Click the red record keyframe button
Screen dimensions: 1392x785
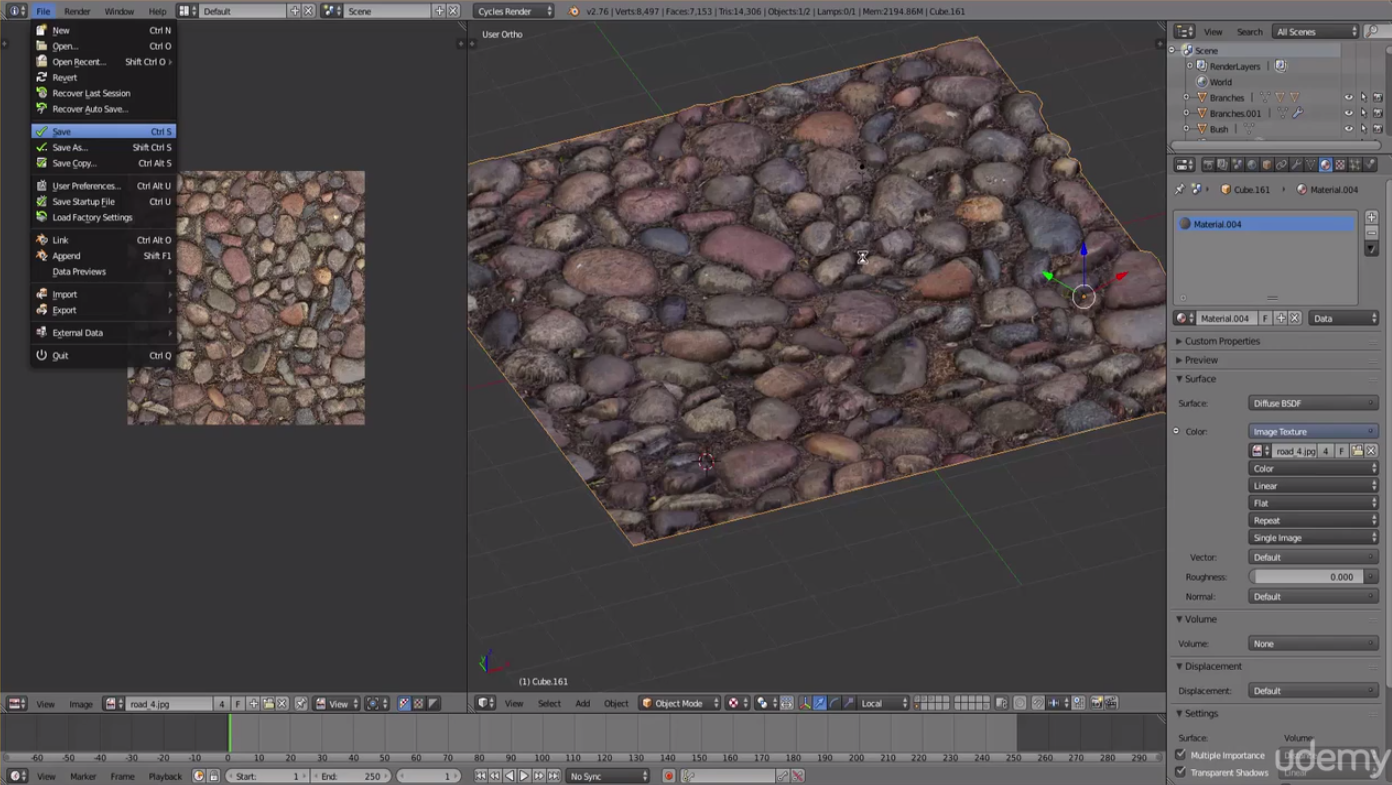[x=669, y=776]
